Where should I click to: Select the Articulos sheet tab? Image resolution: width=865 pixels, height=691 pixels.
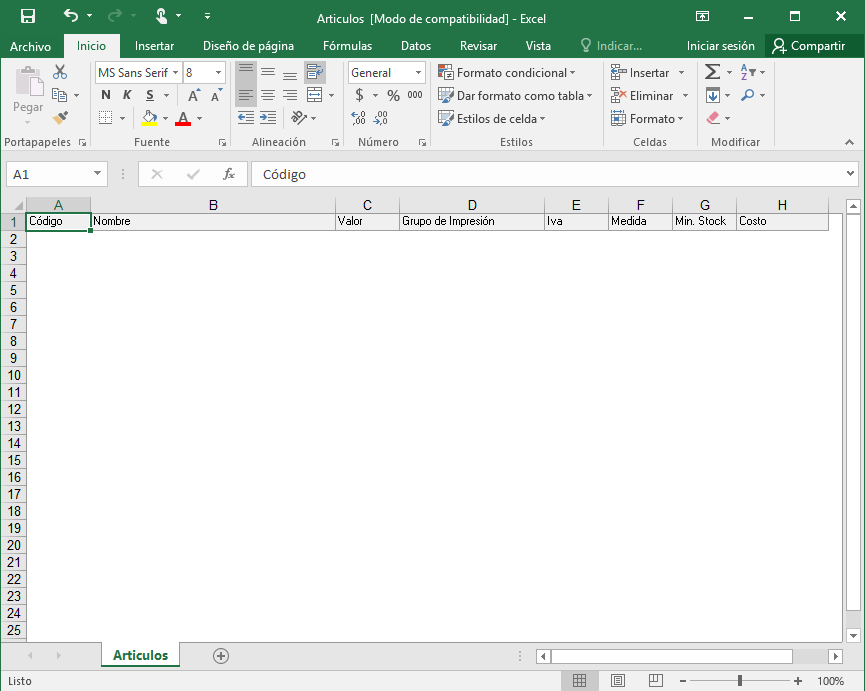click(x=140, y=656)
